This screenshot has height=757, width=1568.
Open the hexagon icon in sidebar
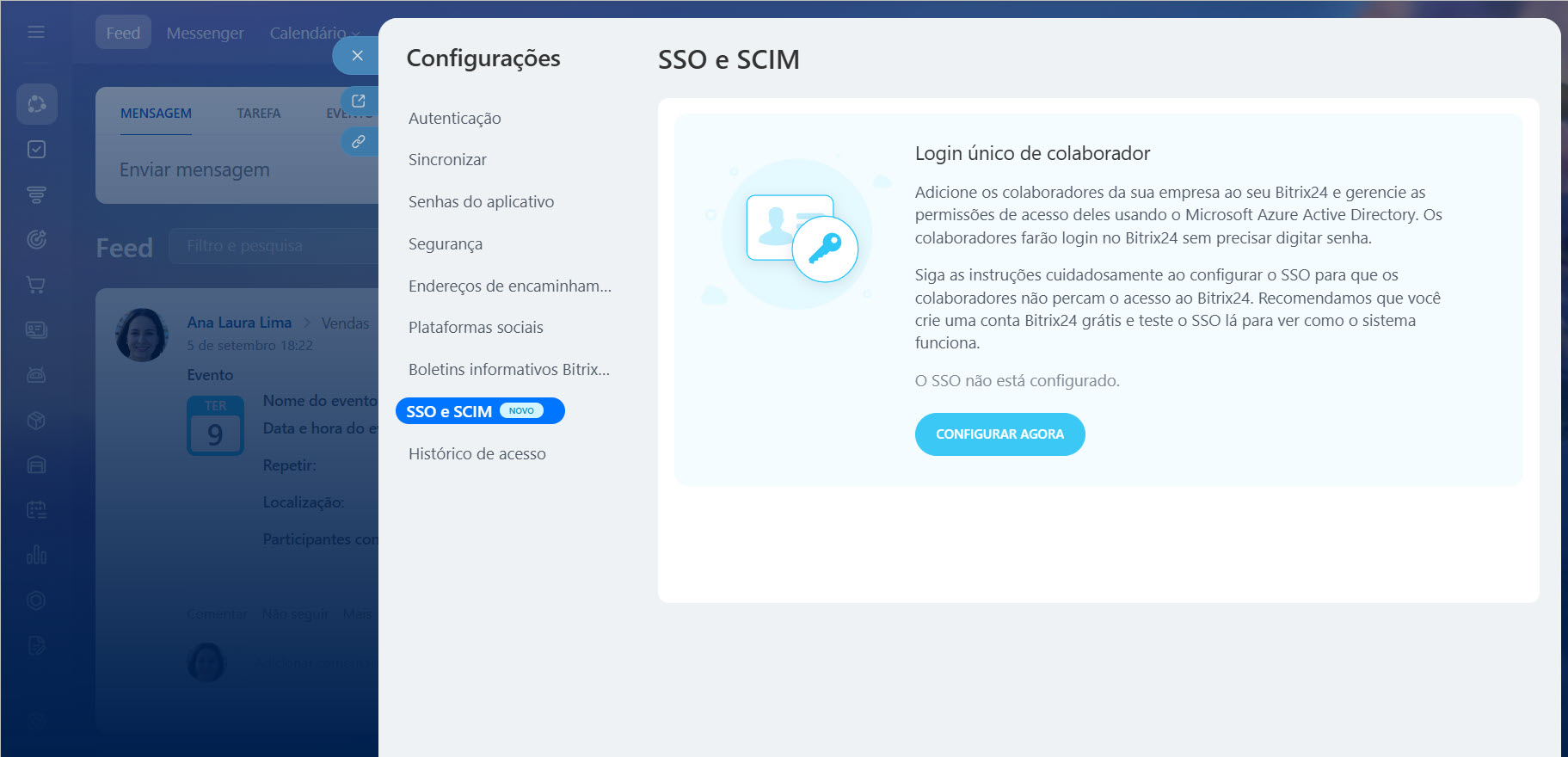click(x=36, y=600)
